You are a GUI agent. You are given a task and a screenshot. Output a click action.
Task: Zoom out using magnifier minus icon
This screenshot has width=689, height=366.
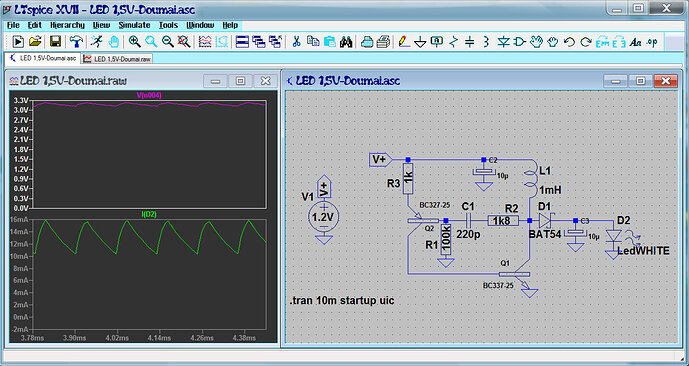167,42
